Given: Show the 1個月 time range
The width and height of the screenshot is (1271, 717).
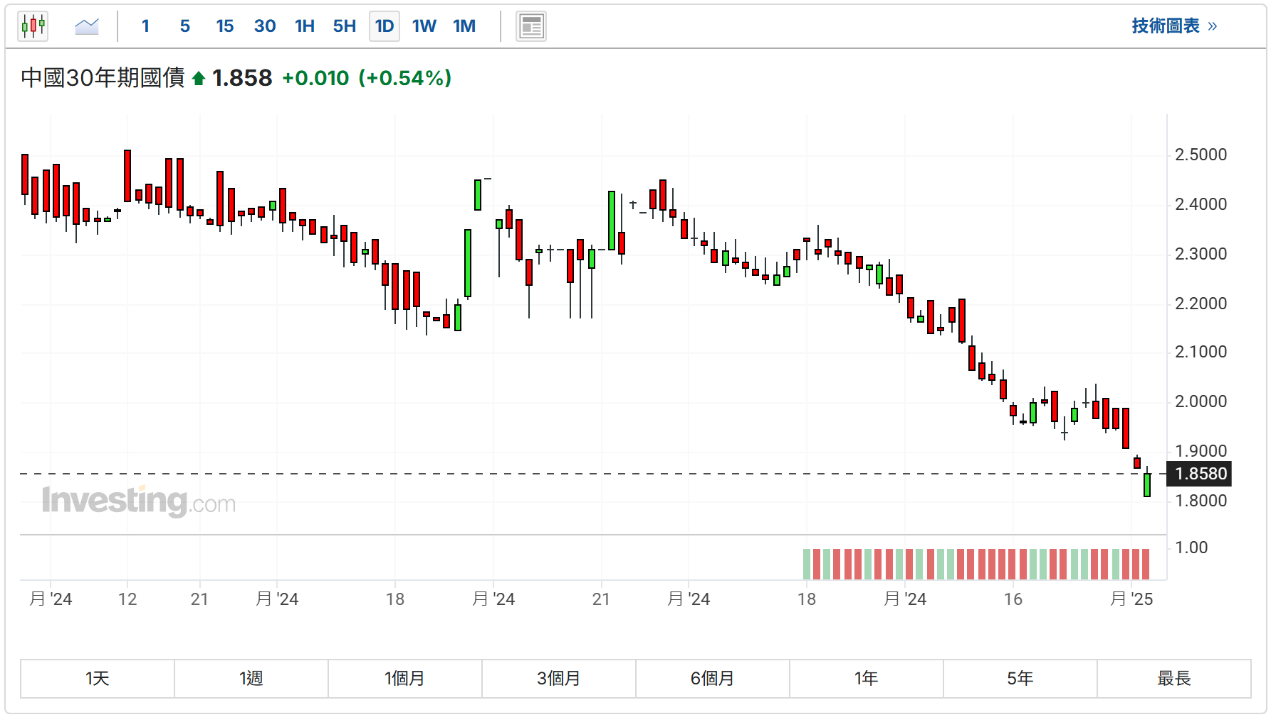Looking at the screenshot, I should click(x=405, y=678).
